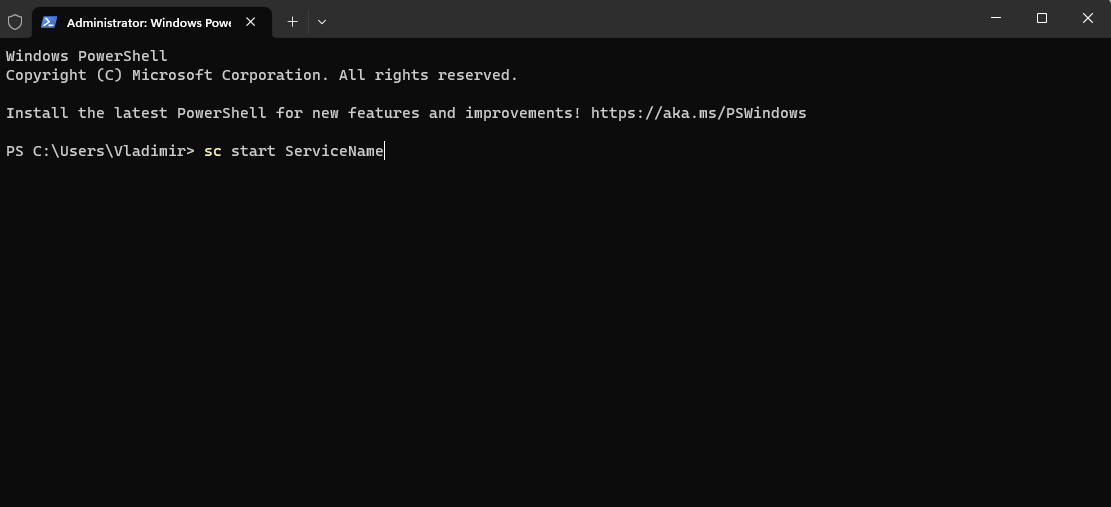Open a new tab with plus button
1111x507 pixels.
click(x=292, y=21)
